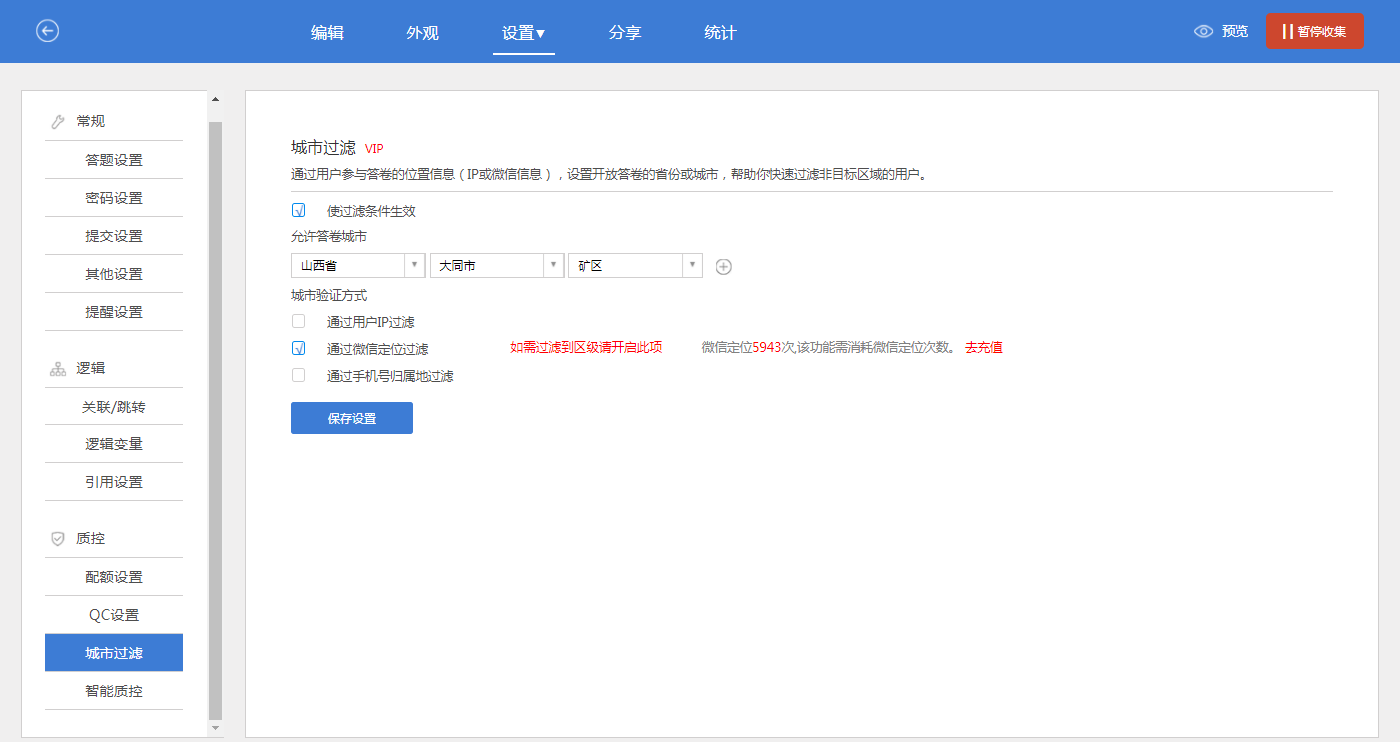The height and width of the screenshot is (742, 1400).
Task: Open the 设置 dropdown menu
Action: click(524, 32)
